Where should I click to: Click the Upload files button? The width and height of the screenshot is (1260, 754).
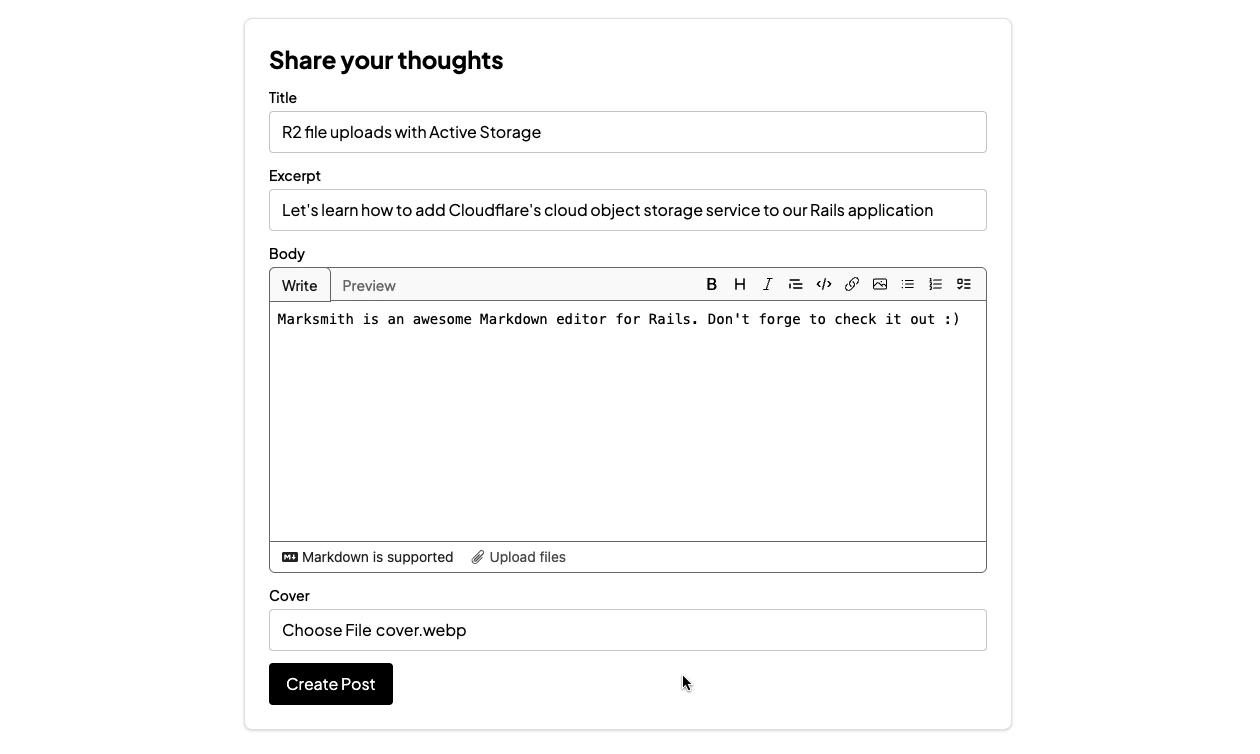point(527,557)
